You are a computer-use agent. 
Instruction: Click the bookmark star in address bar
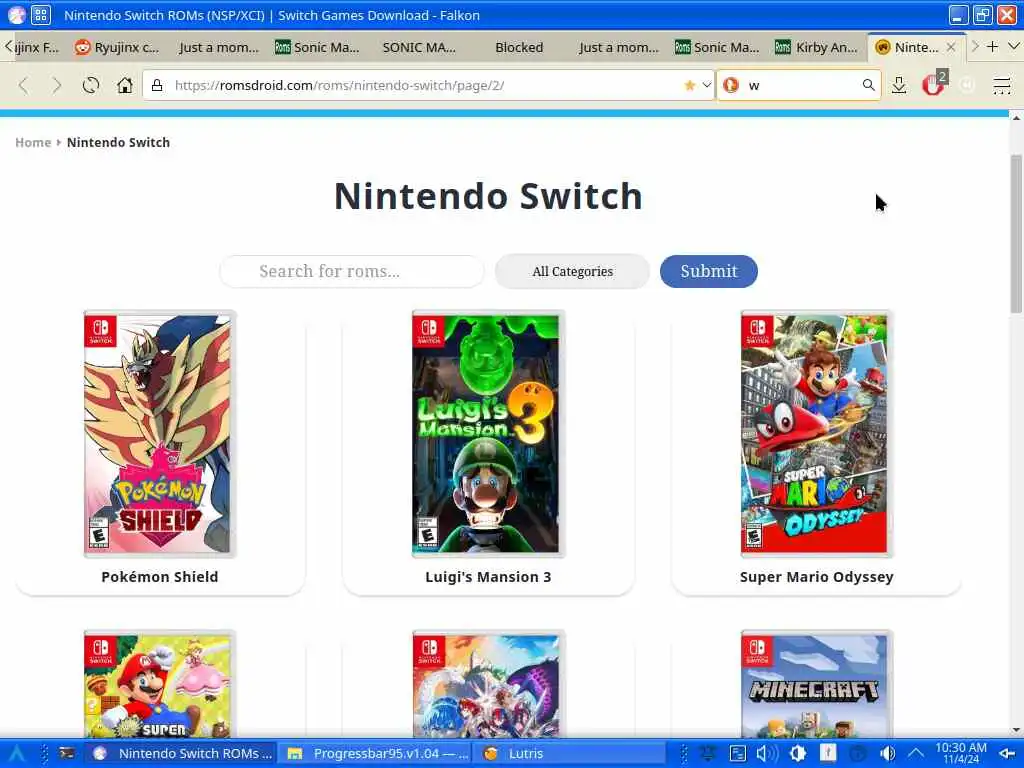click(690, 86)
